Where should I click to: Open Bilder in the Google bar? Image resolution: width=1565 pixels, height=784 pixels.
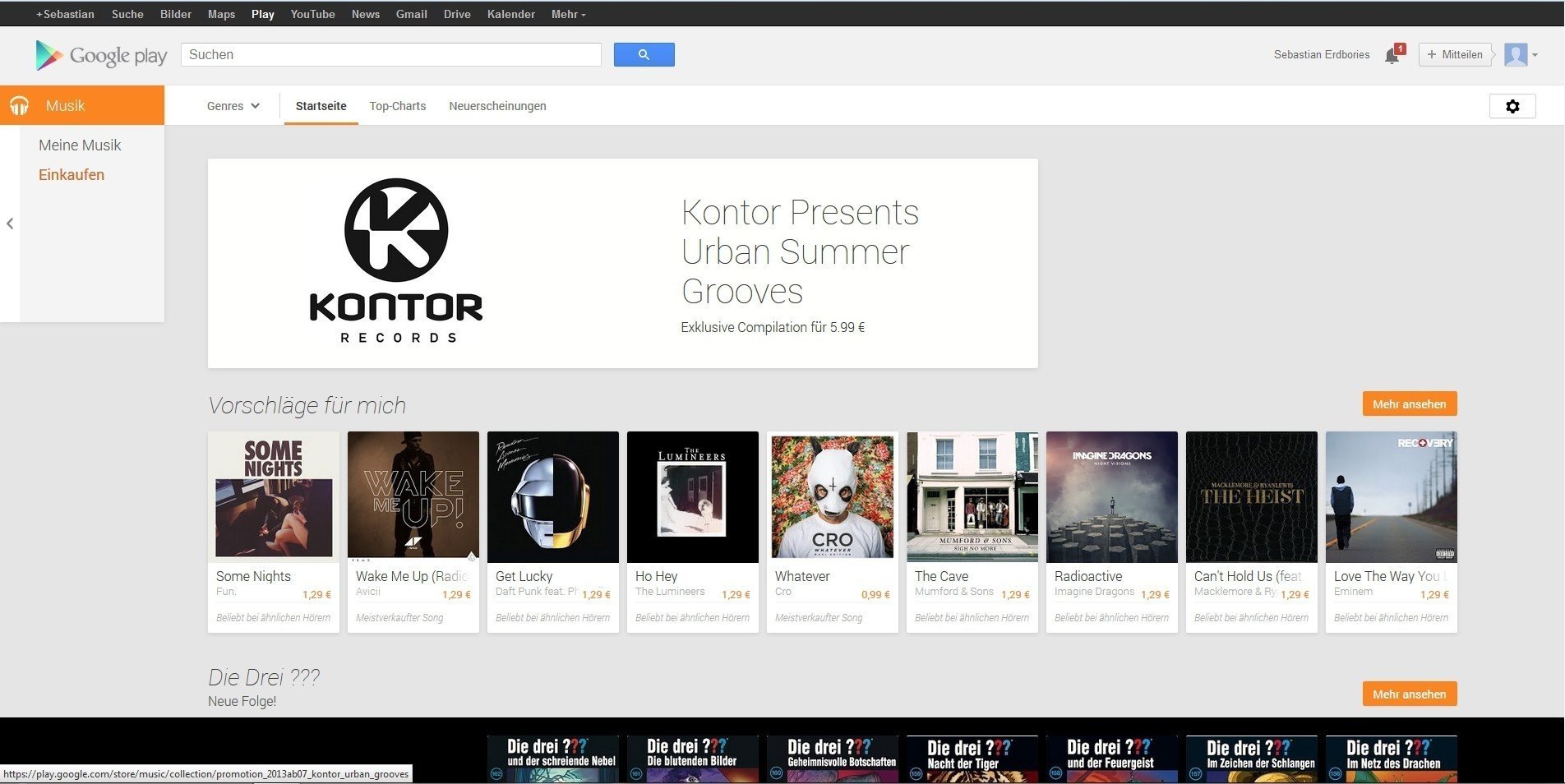[x=176, y=14]
